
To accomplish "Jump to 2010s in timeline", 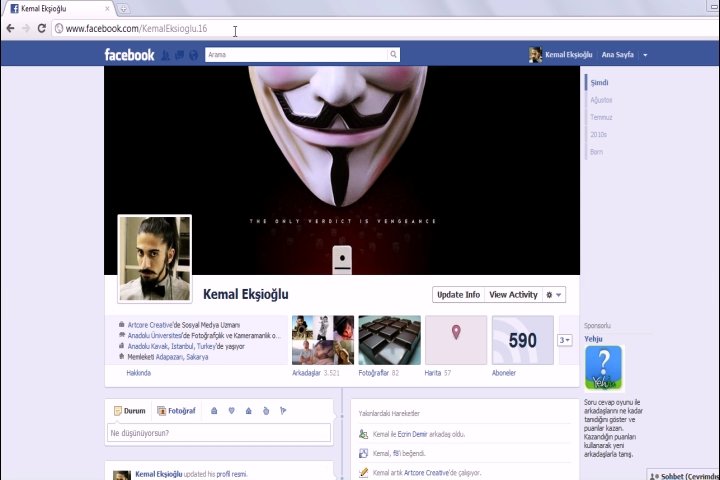I will click(598, 135).
